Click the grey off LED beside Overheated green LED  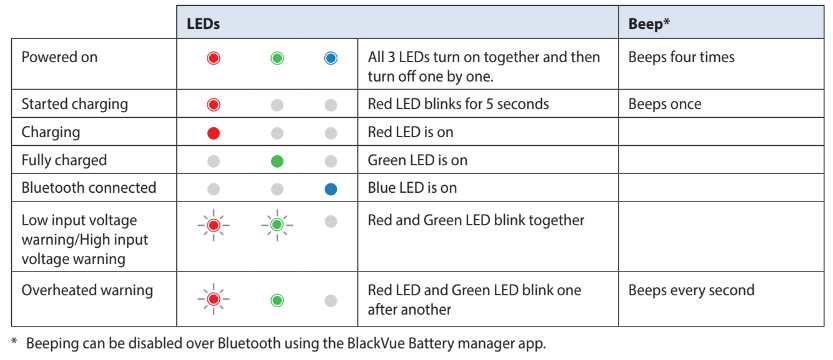coord(330,300)
